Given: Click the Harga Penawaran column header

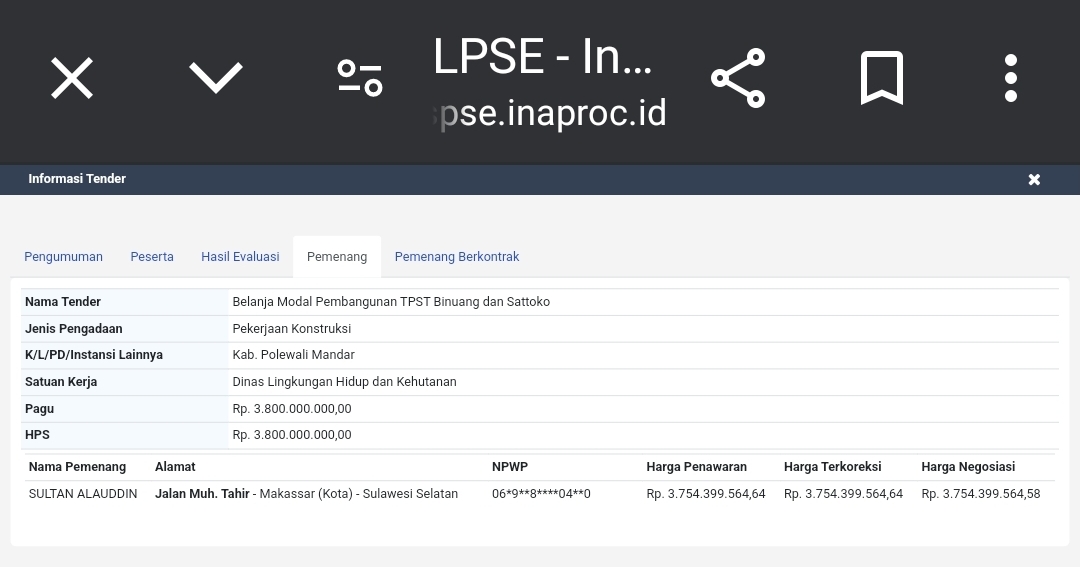Looking at the screenshot, I should [x=696, y=467].
